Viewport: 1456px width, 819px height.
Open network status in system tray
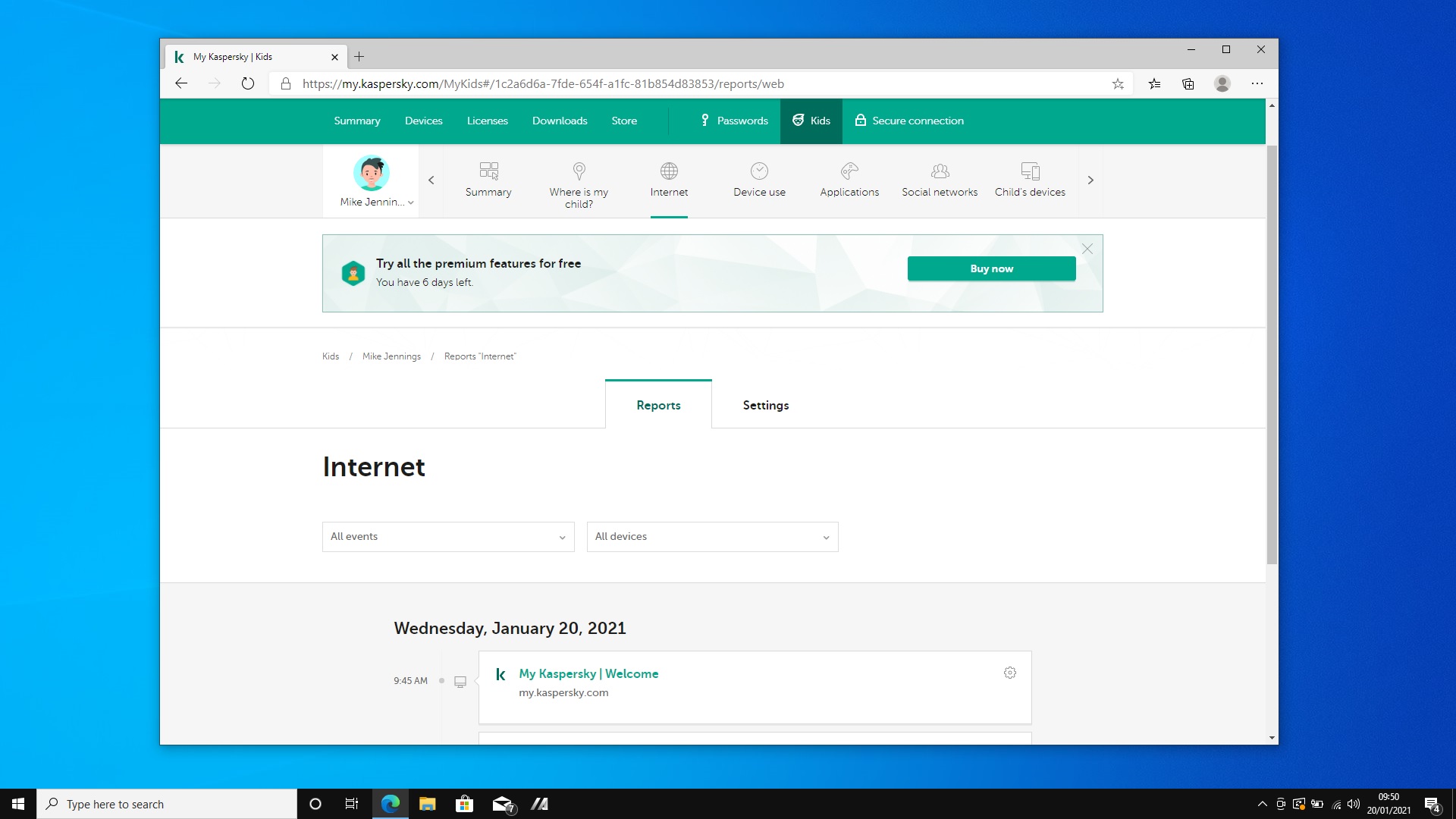[x=1336, y=804]
